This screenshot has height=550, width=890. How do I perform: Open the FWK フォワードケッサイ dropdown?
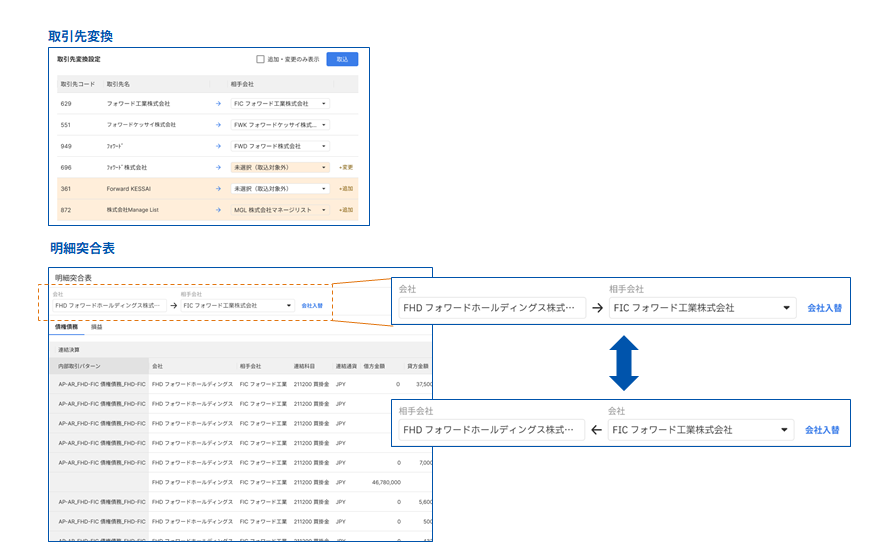[280, 125]
